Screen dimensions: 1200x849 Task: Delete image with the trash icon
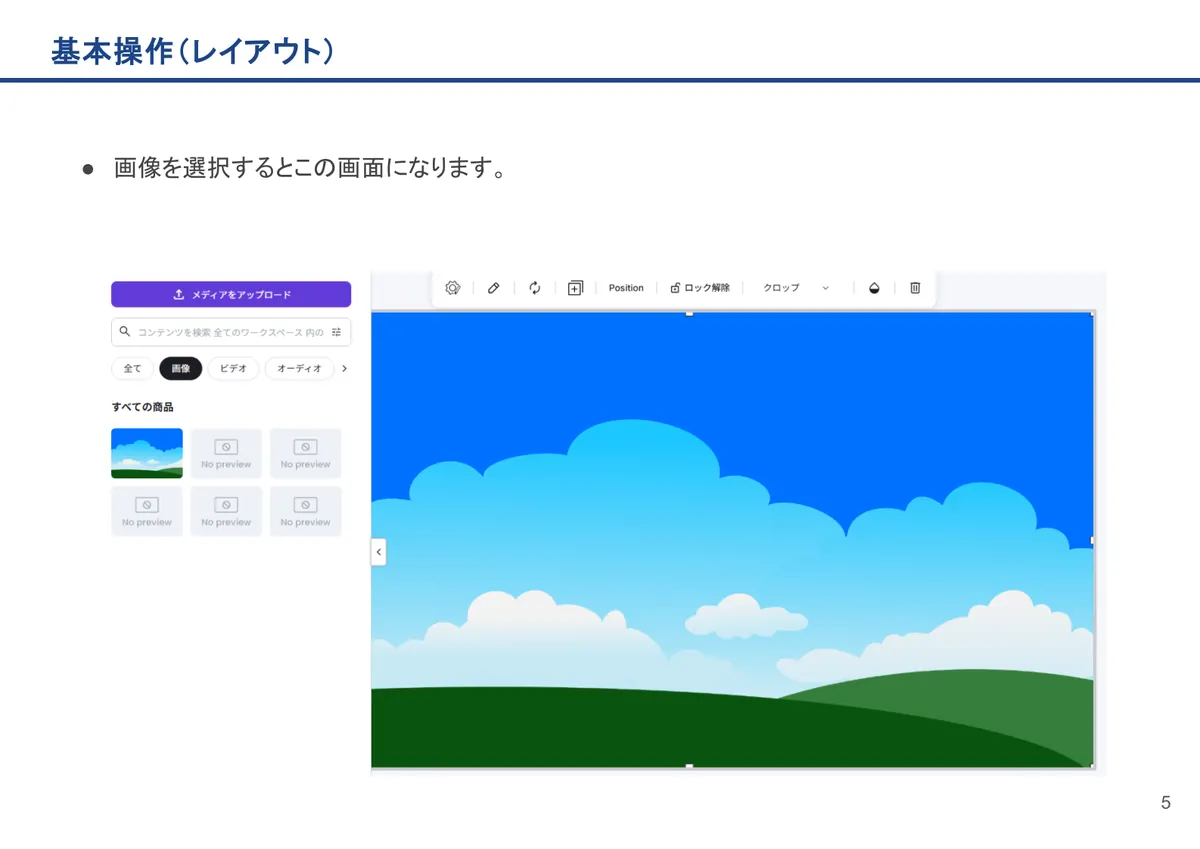pos(915,288)
